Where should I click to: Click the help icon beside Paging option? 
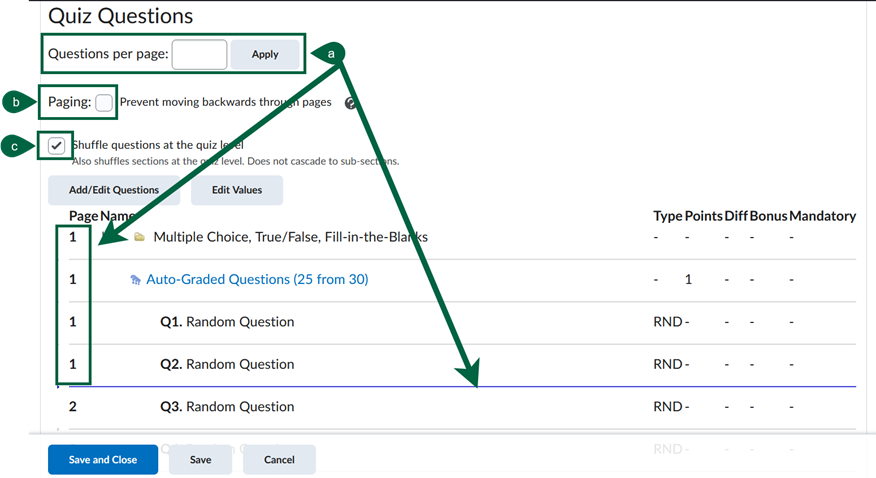[351, 103]
